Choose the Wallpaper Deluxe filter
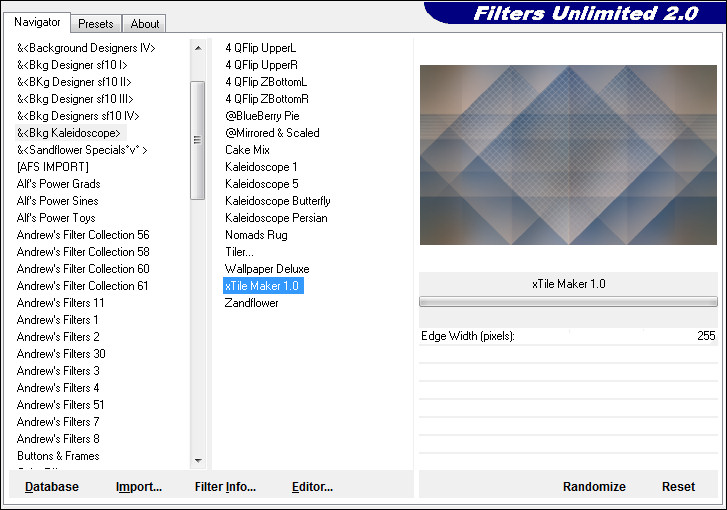Viewport: 727px width, 510px height. (267, 269)
